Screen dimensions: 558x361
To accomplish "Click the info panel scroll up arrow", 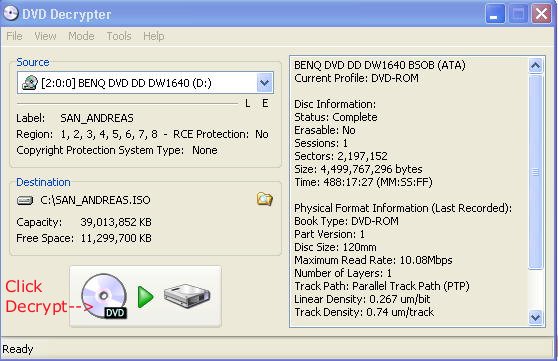I will coord(536,66).
